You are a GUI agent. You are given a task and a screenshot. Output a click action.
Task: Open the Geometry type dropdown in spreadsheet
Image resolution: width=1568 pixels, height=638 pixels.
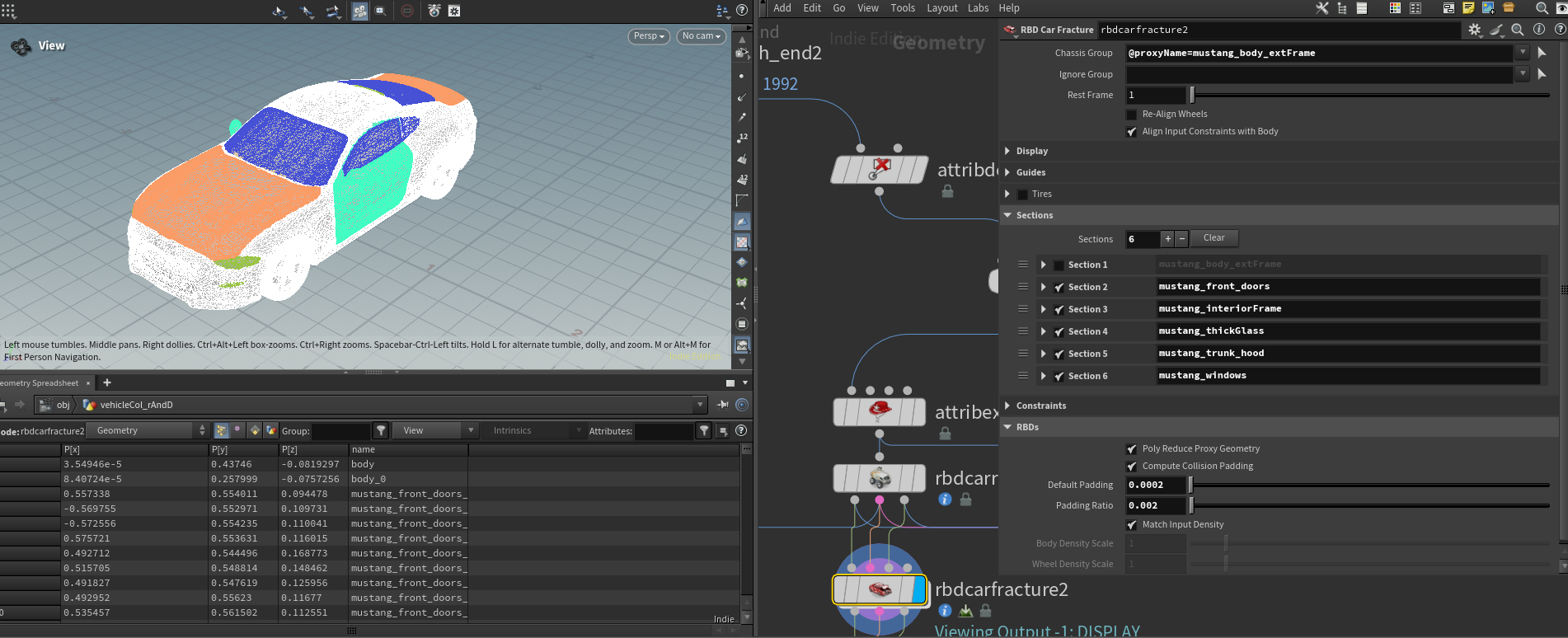(148, 430)
